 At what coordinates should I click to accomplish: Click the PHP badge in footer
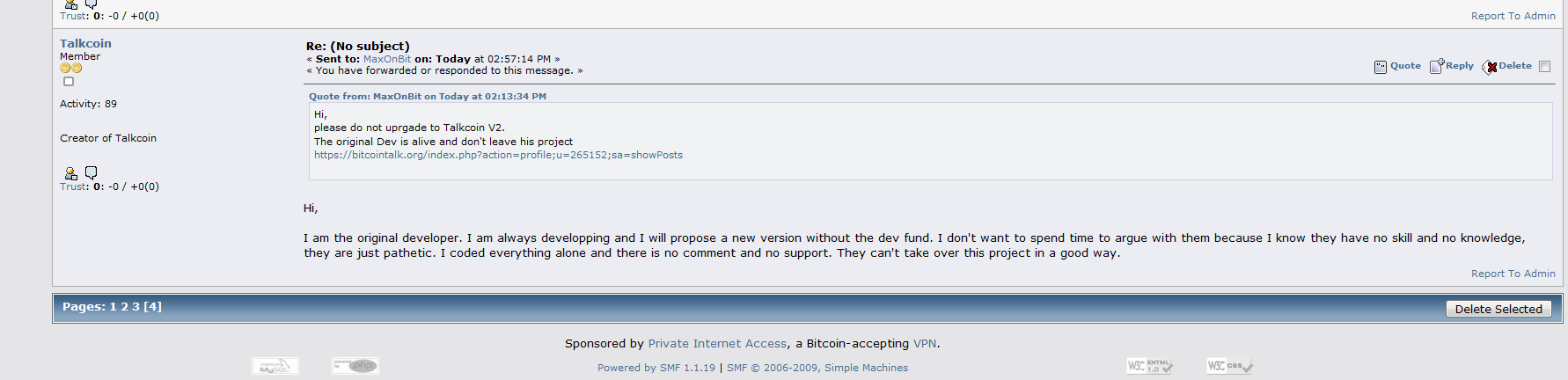click(x=355, y=366)
